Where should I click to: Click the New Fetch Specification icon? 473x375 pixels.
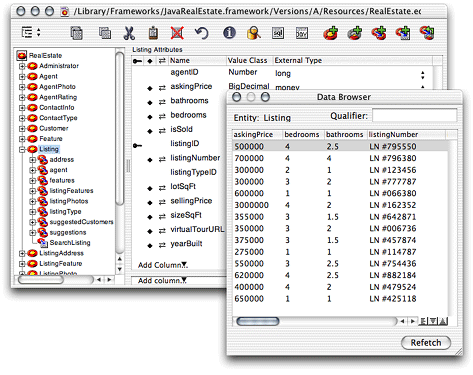point(403,33)
